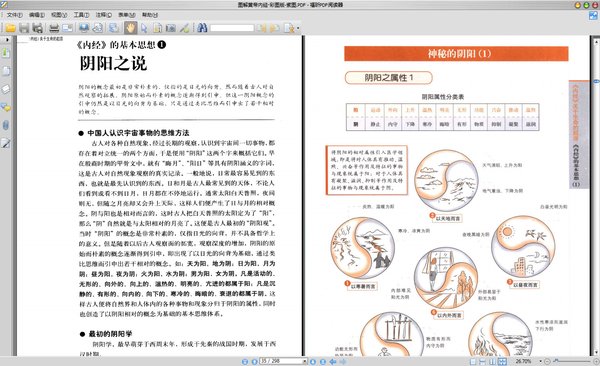Screen dimensions: 600x366
Task: Open the 帮助 (Help) menu
Action: [150, 15]
